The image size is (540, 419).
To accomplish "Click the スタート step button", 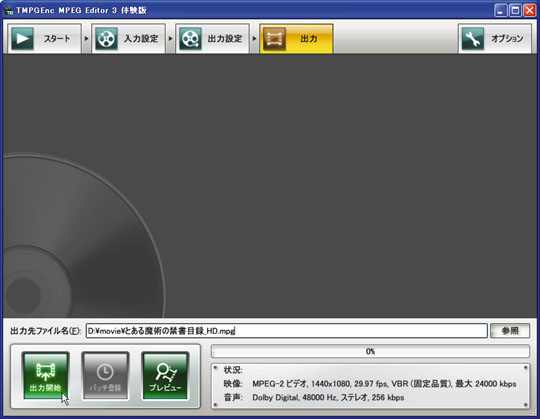I will tap(44, 38).
